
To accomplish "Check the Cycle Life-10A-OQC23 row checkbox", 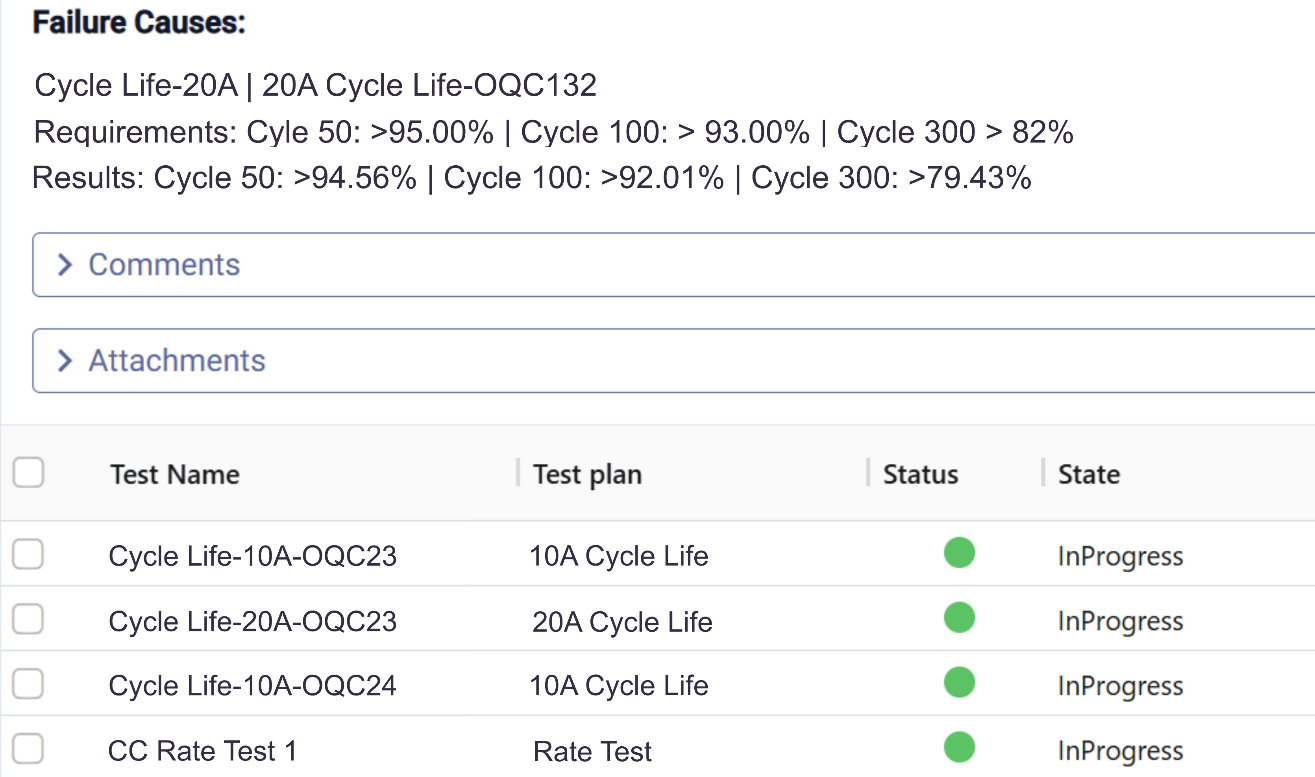I will [28, 554].
